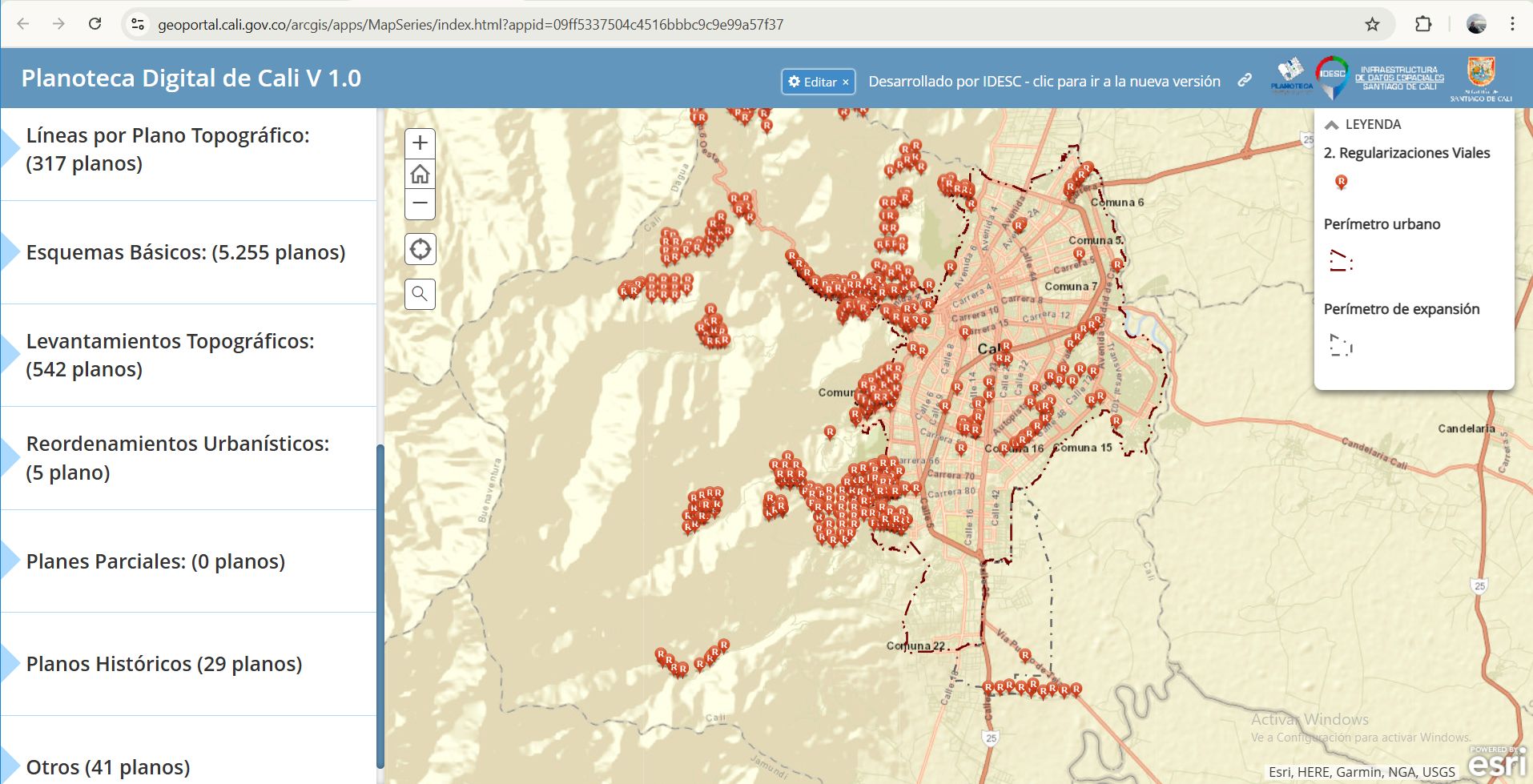Select Levantamientos Topográficos tab
1533x784 pixels.
(x=170, y=355)
